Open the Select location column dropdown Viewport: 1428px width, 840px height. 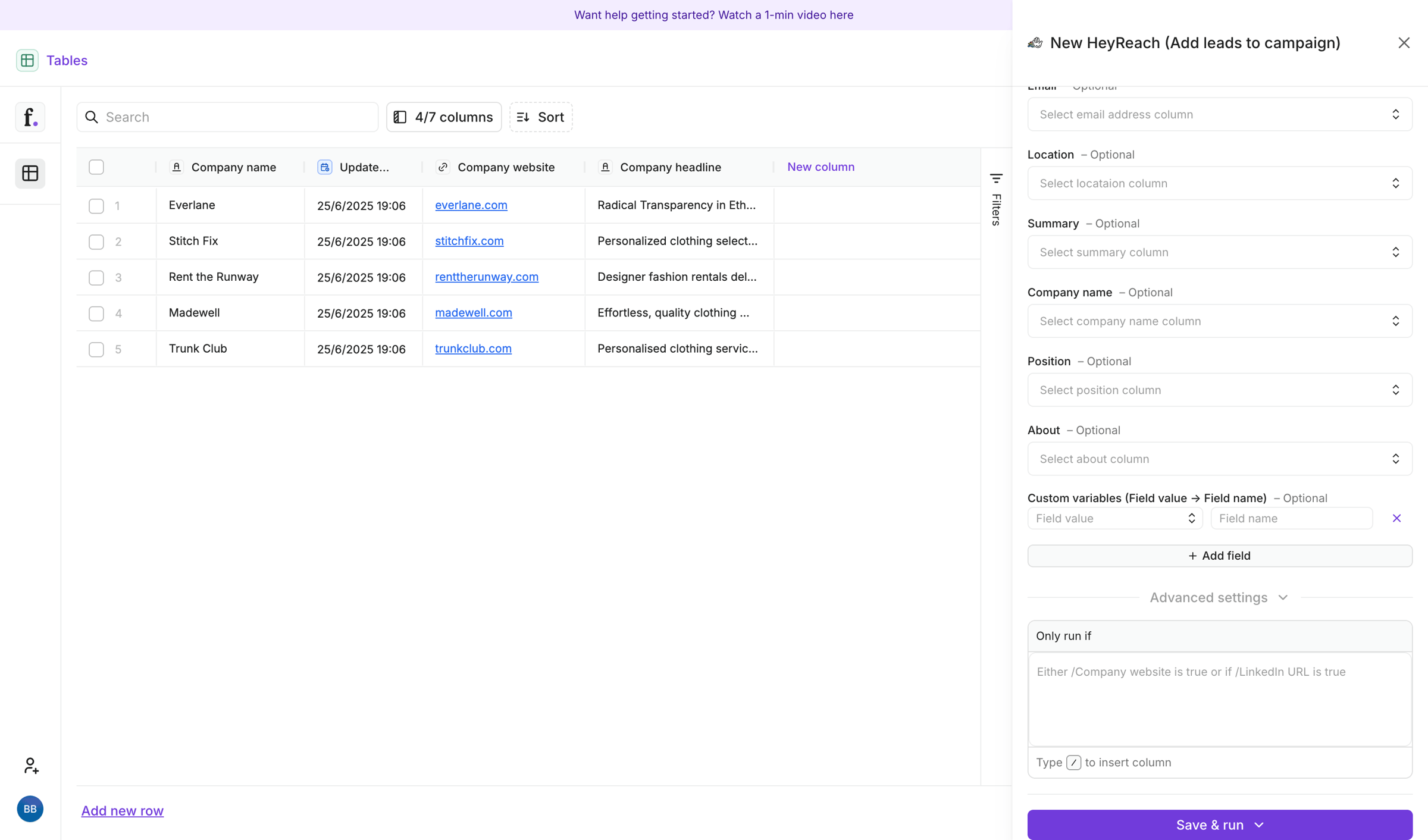(x=1220, y=183)
